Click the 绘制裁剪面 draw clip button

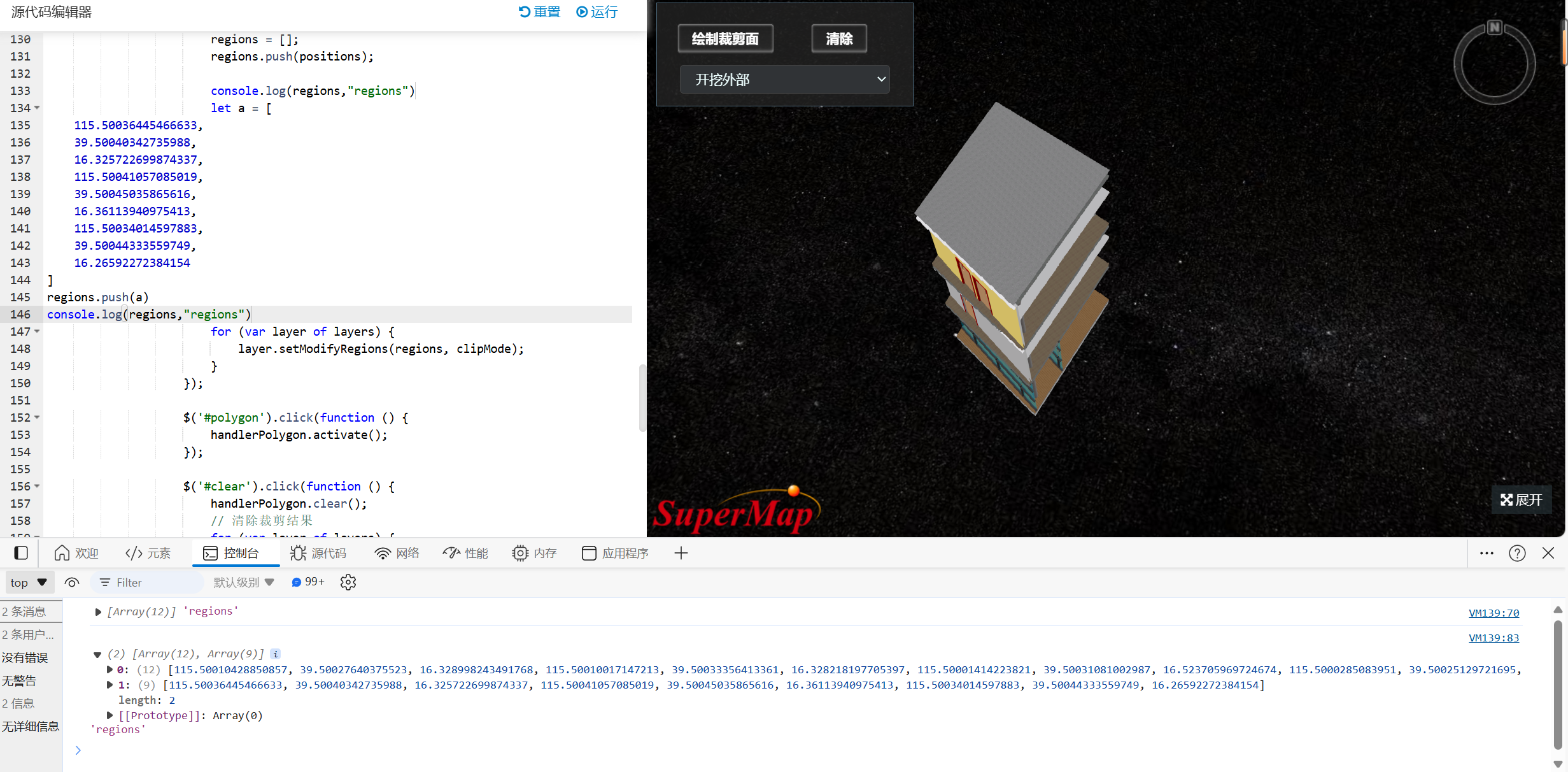pos(725,39)
